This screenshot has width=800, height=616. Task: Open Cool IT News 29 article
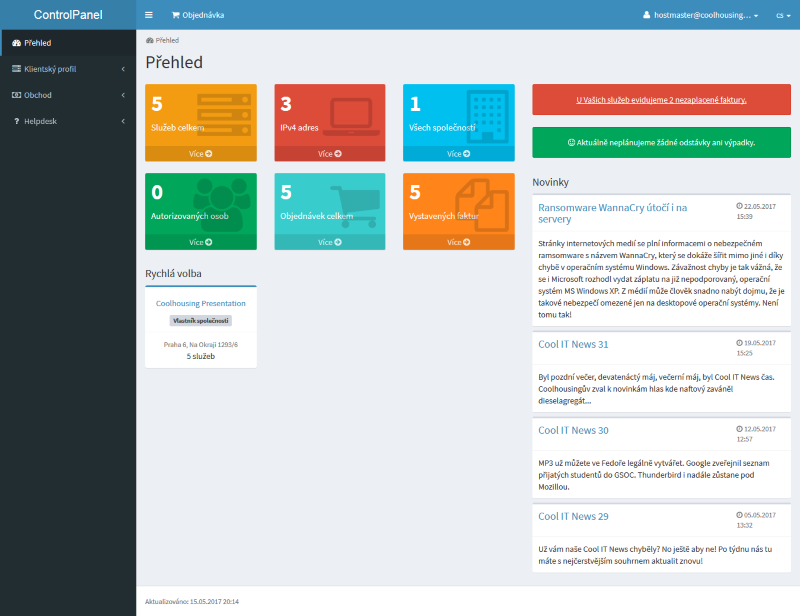pyautogui.click(x=573, y=516)
